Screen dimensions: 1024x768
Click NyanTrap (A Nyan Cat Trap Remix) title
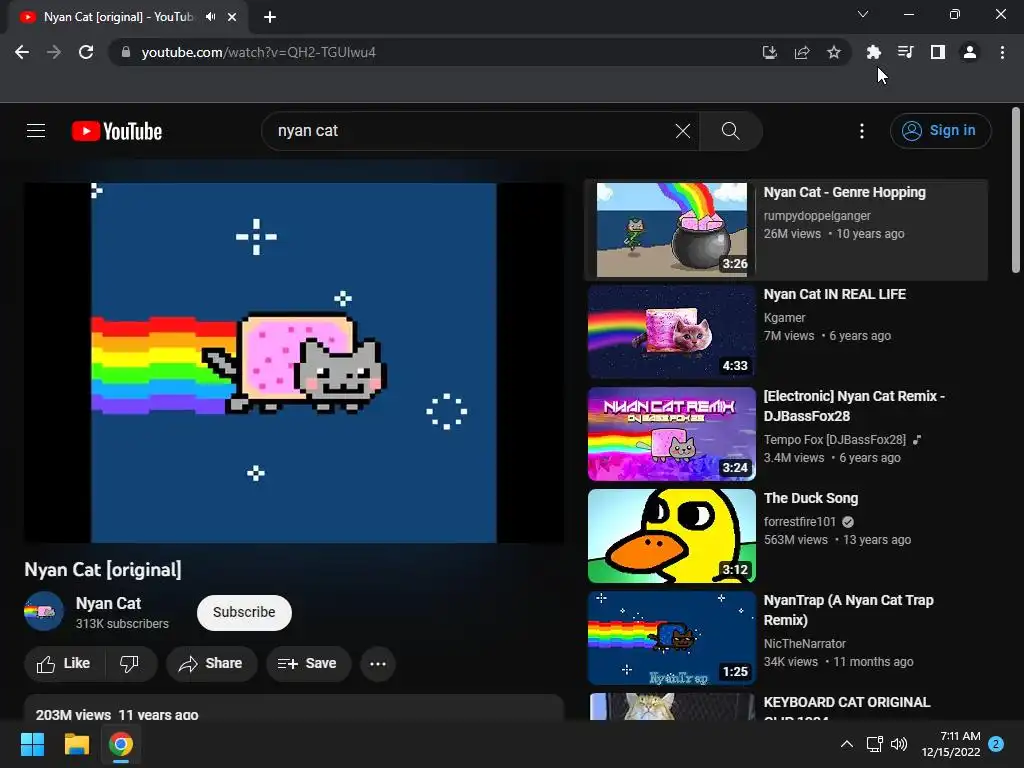[x=848, y=609]
